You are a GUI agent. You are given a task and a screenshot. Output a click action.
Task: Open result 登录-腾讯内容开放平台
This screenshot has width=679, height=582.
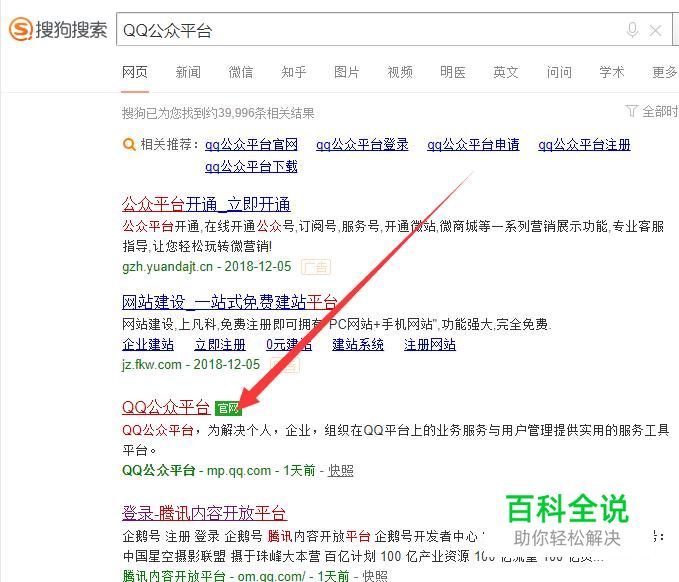click(x=204, y=513)
